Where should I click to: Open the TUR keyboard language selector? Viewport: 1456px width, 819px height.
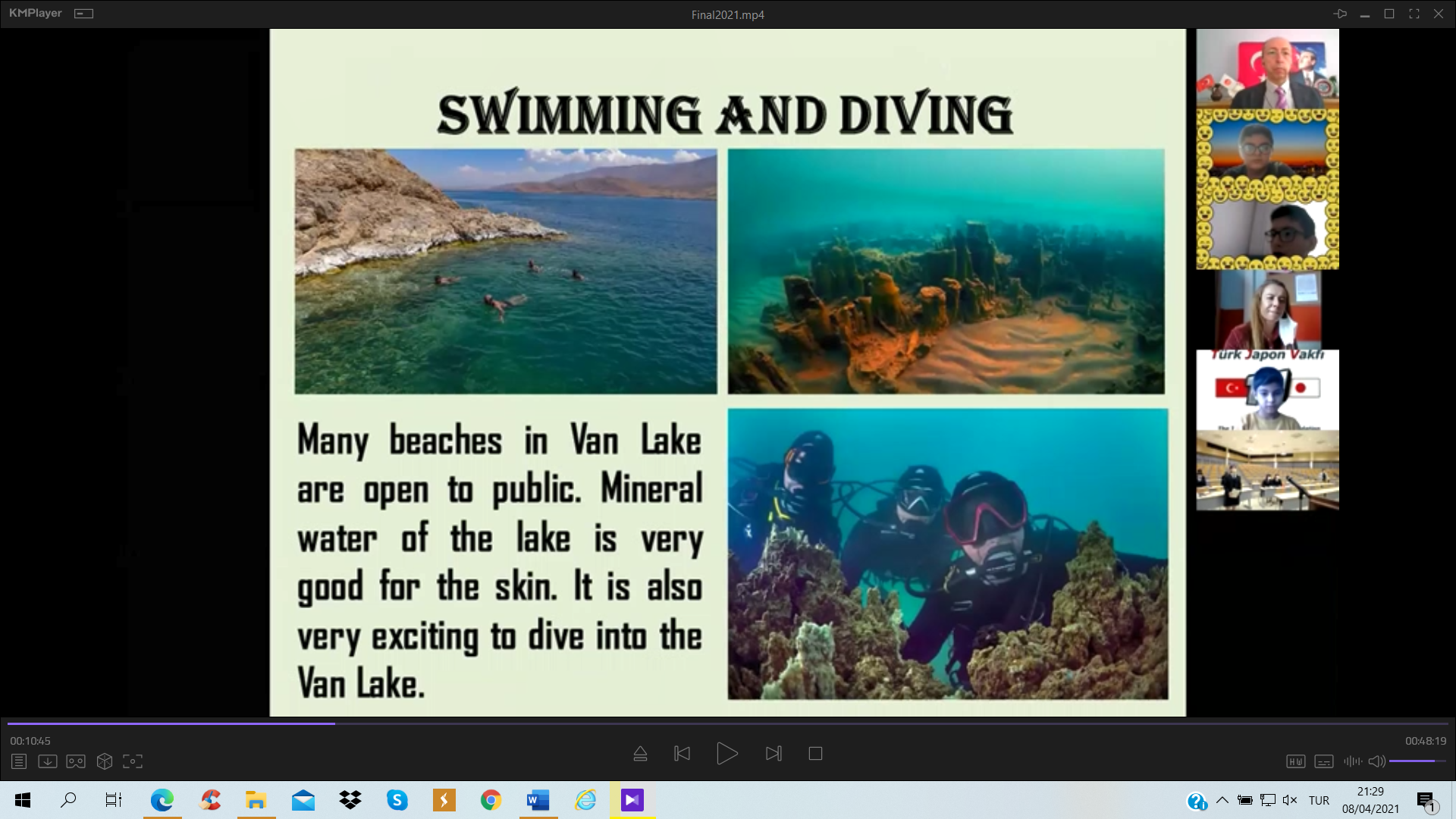coord(1319,800)
